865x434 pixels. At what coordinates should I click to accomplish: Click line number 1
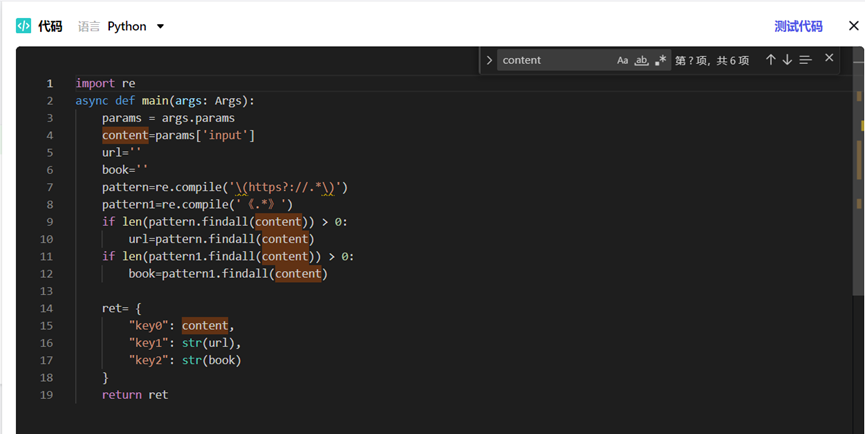click(50, 83)
